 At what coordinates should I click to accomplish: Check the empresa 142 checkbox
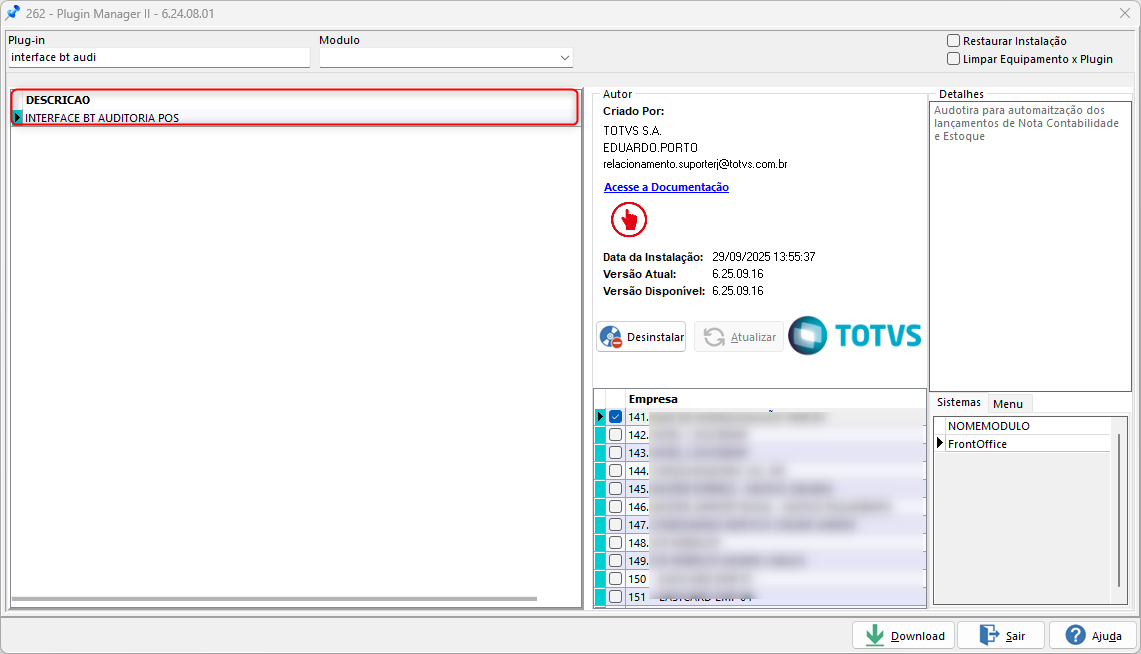click(616, 435)
